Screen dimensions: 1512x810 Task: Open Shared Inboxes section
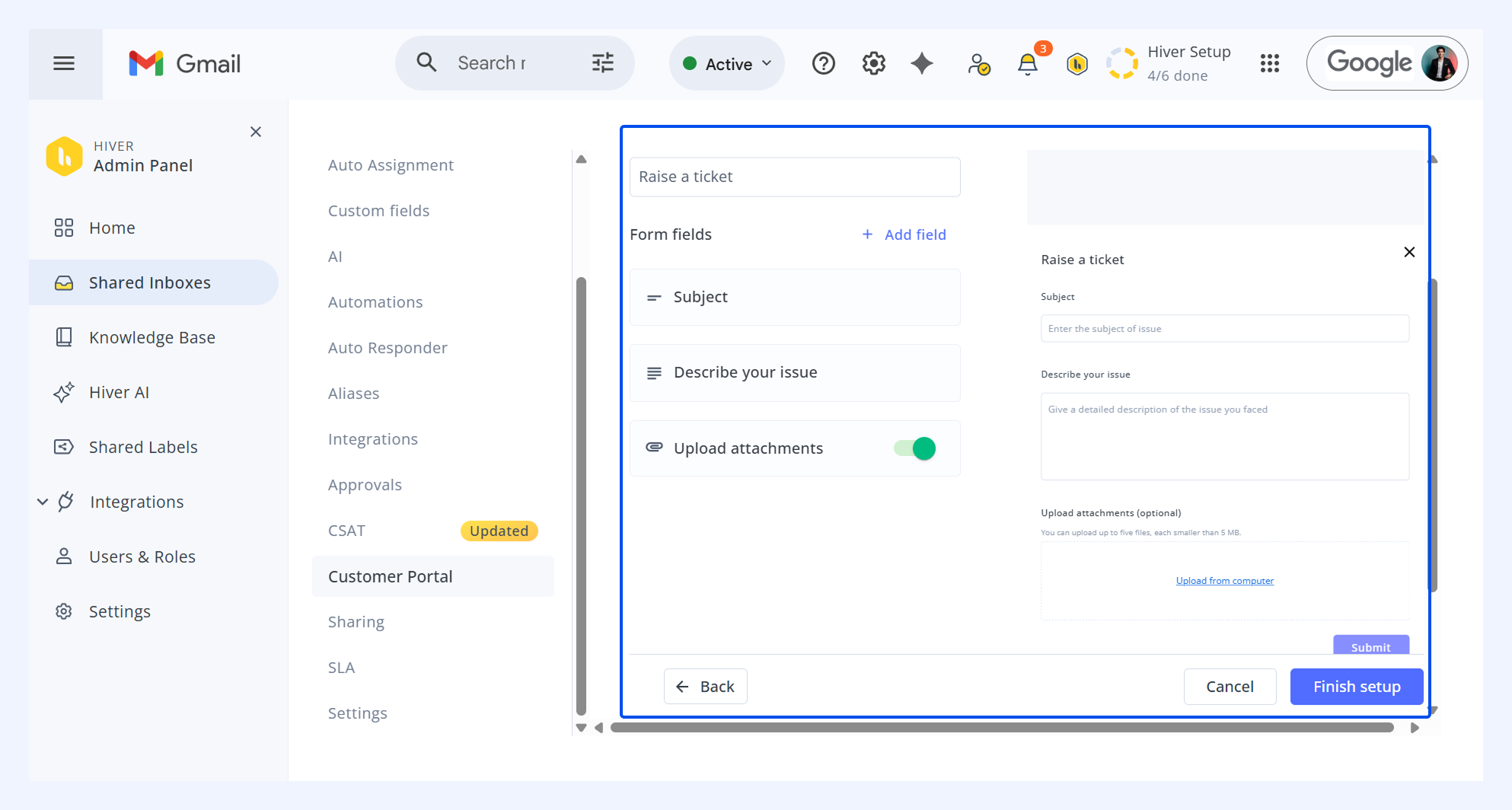coord(154,282)
